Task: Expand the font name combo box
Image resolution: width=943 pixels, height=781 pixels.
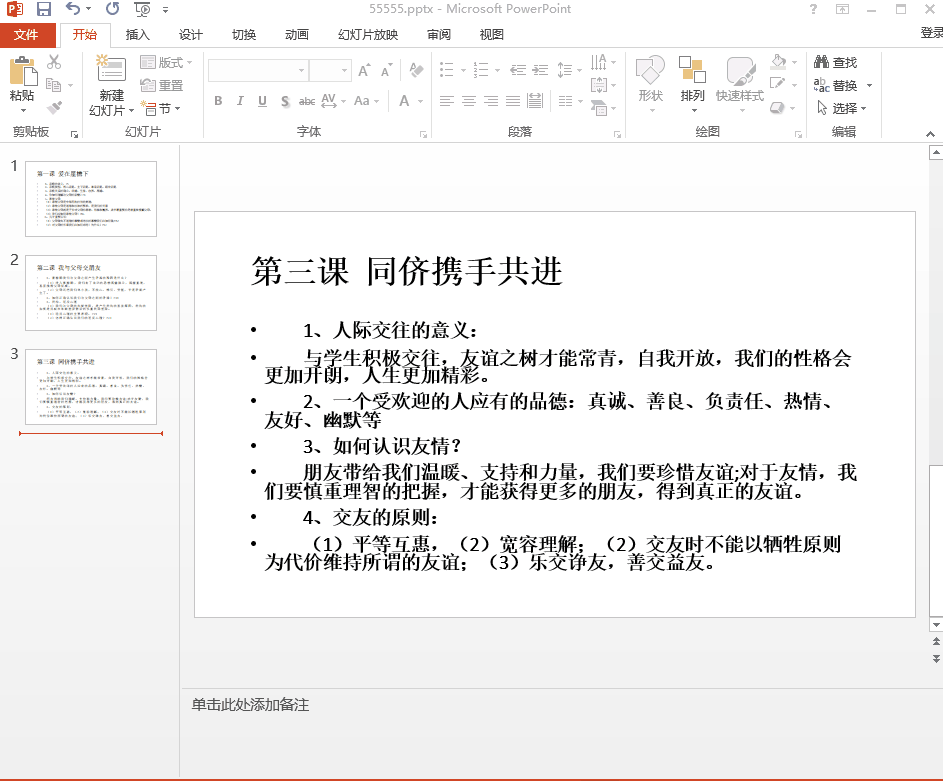Action: point(302,71)
